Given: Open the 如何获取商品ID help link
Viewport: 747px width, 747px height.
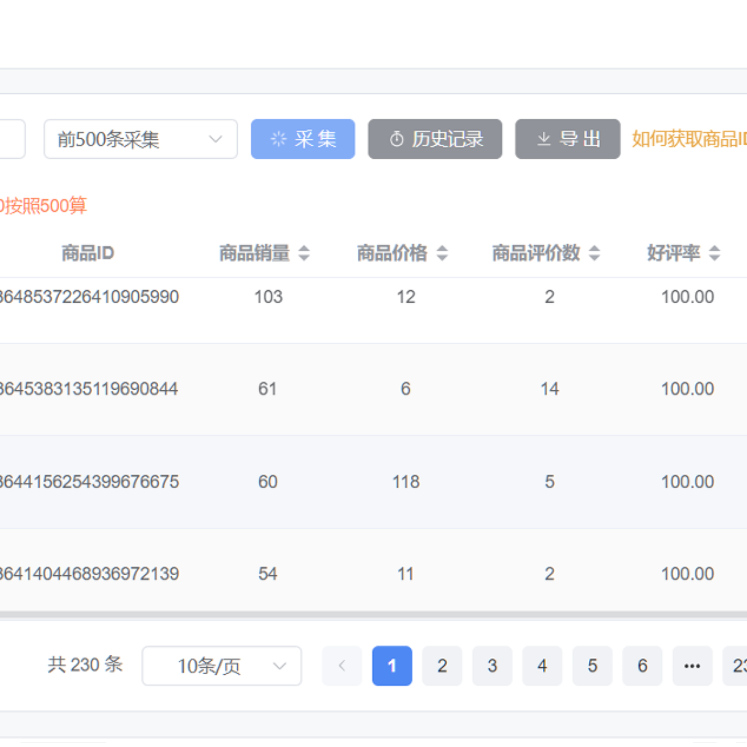Looking at the screenshot, I should pyautogui.click(x=689, y=139).
